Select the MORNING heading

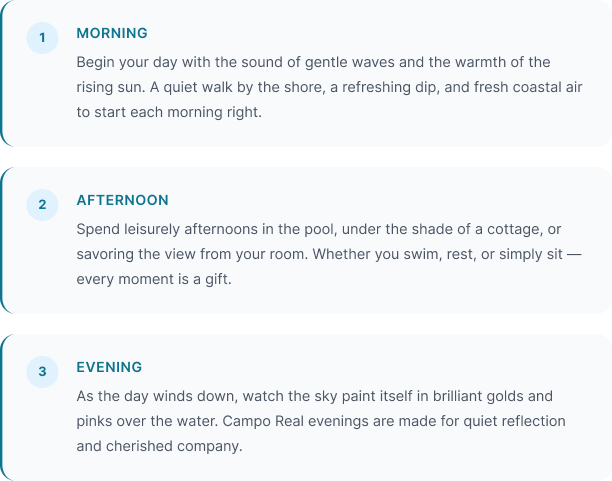click(112, 33)
